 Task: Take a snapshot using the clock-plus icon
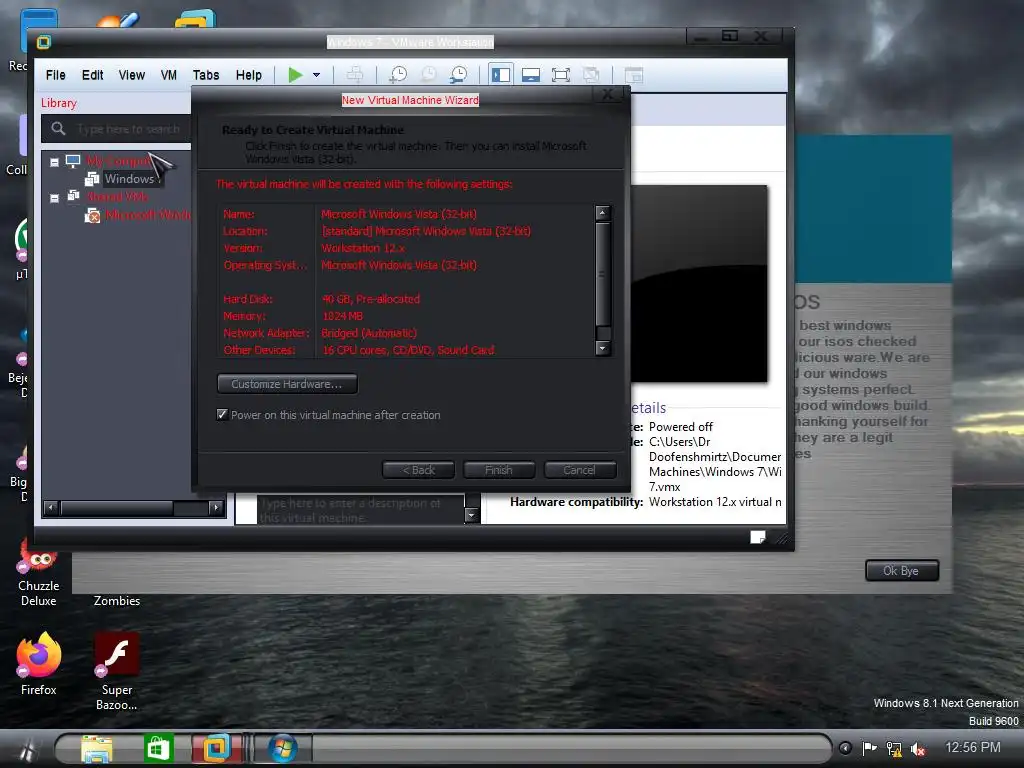(x=398, y=75)
